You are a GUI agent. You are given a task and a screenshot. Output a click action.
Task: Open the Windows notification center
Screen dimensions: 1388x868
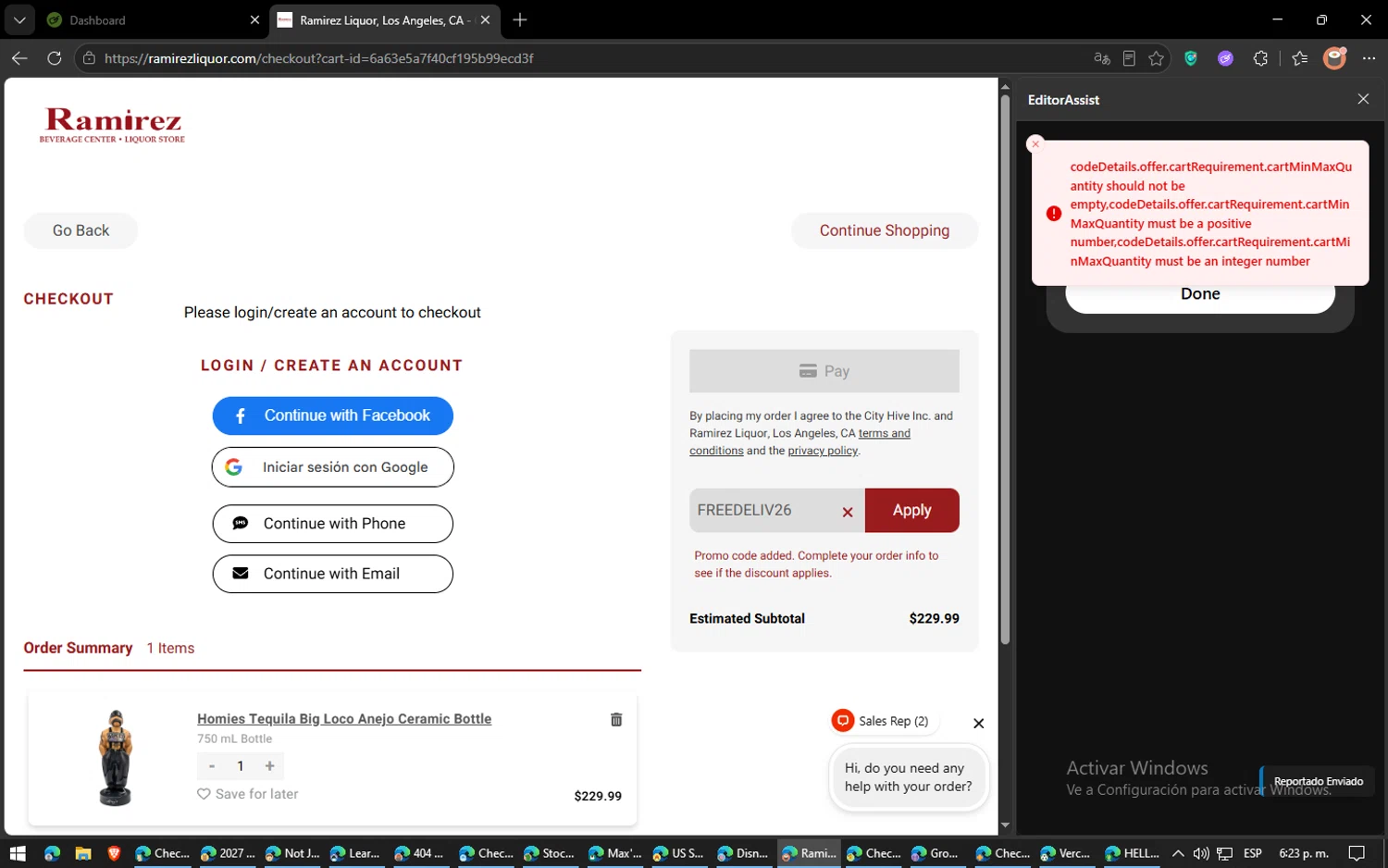1357,853
